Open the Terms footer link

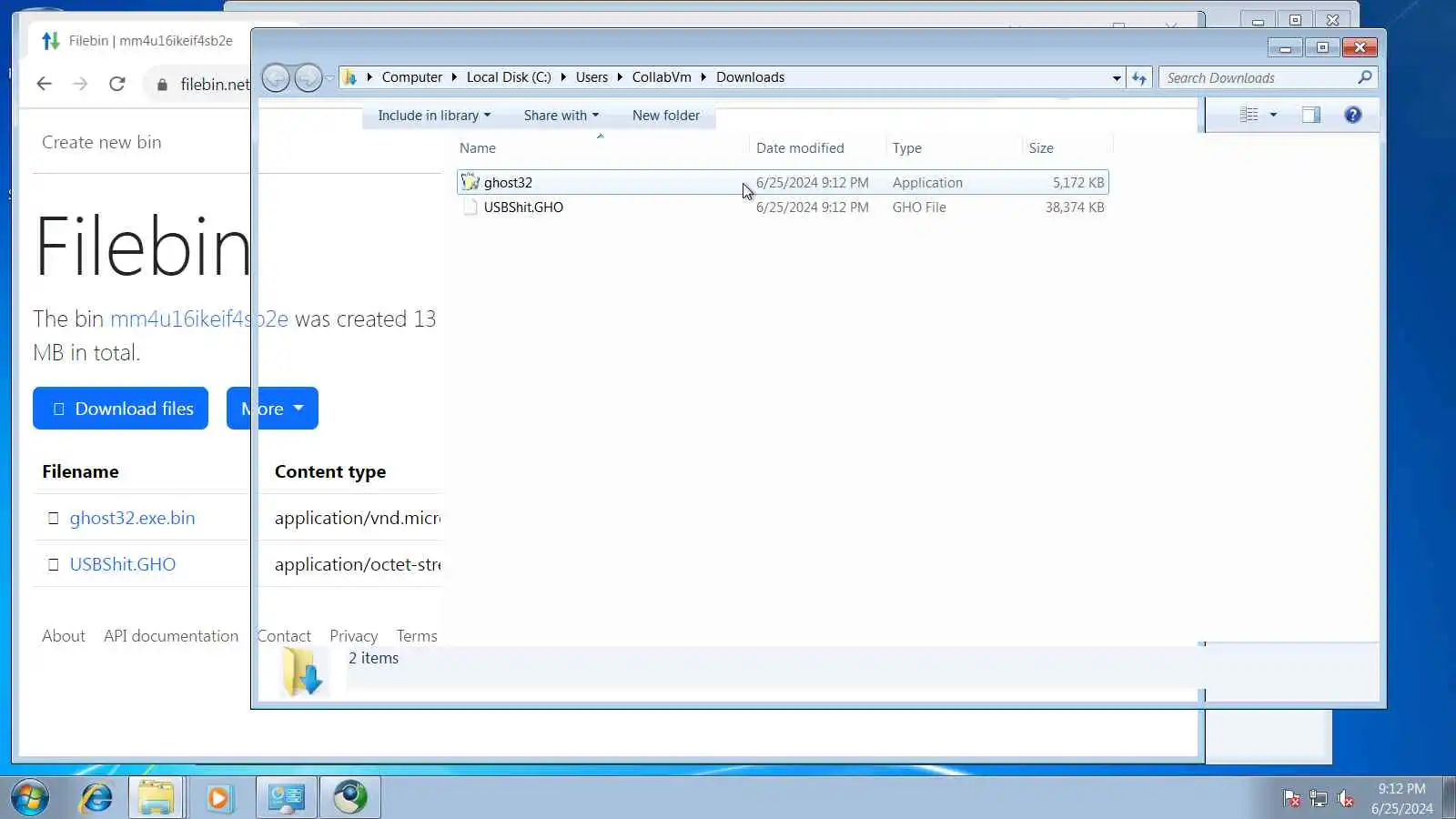pyautogui.click(x=417, y=636)
